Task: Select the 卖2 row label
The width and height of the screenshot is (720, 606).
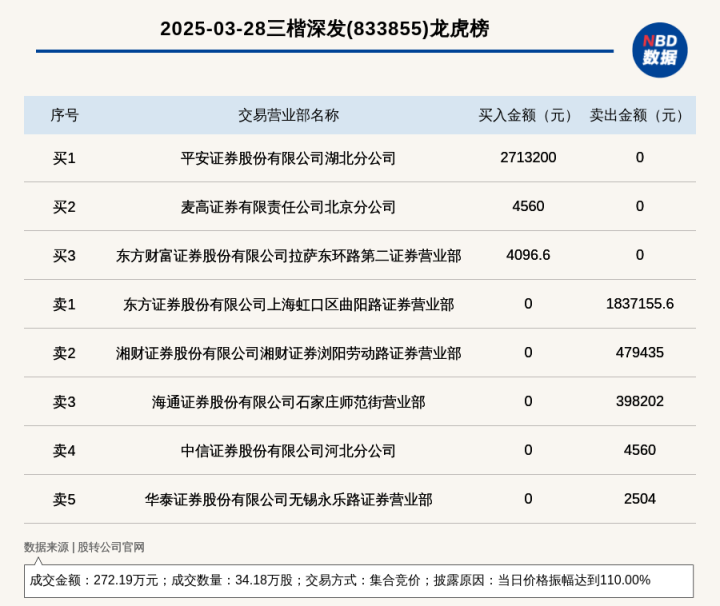Action: [64, 354]
